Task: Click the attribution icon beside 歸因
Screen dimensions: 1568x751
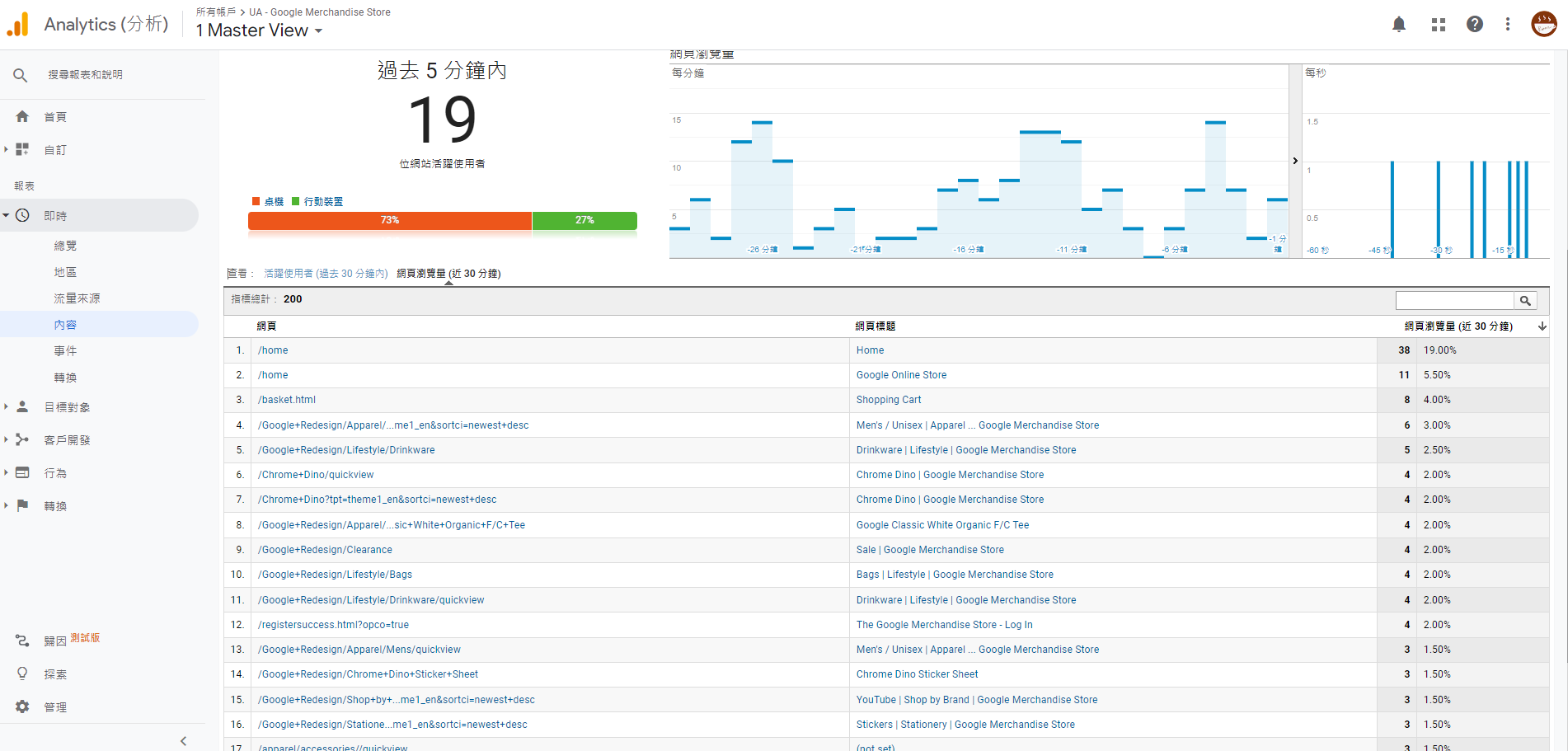Action: pyautogui.click(x=22, y=641)
